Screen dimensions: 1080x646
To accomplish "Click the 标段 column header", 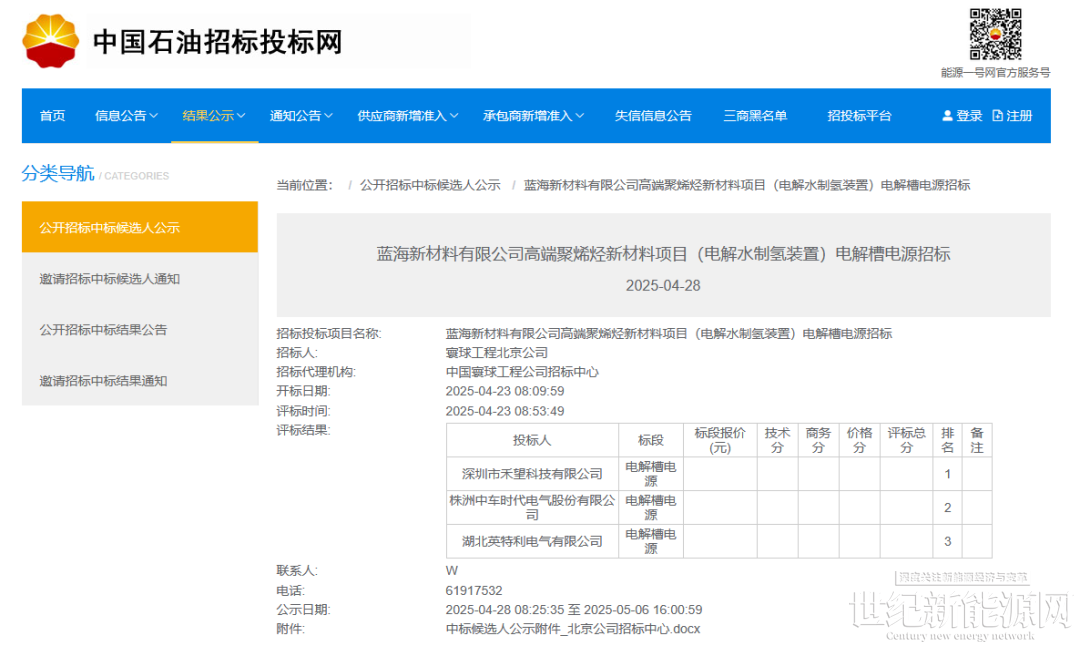I will tap(651, 440).
